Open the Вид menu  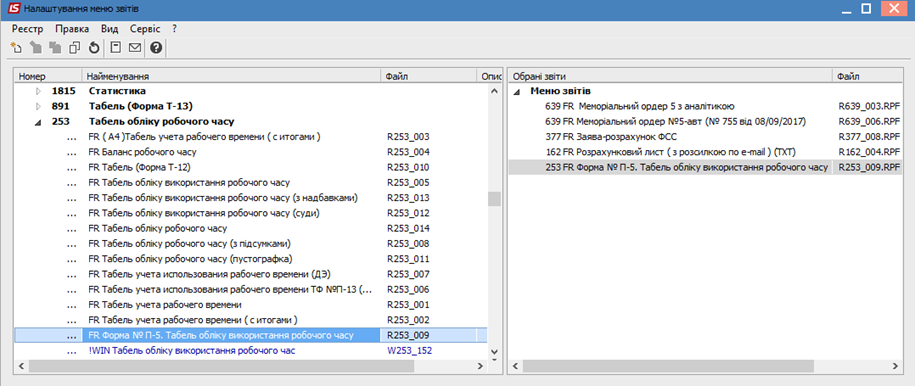coord(109,29)
